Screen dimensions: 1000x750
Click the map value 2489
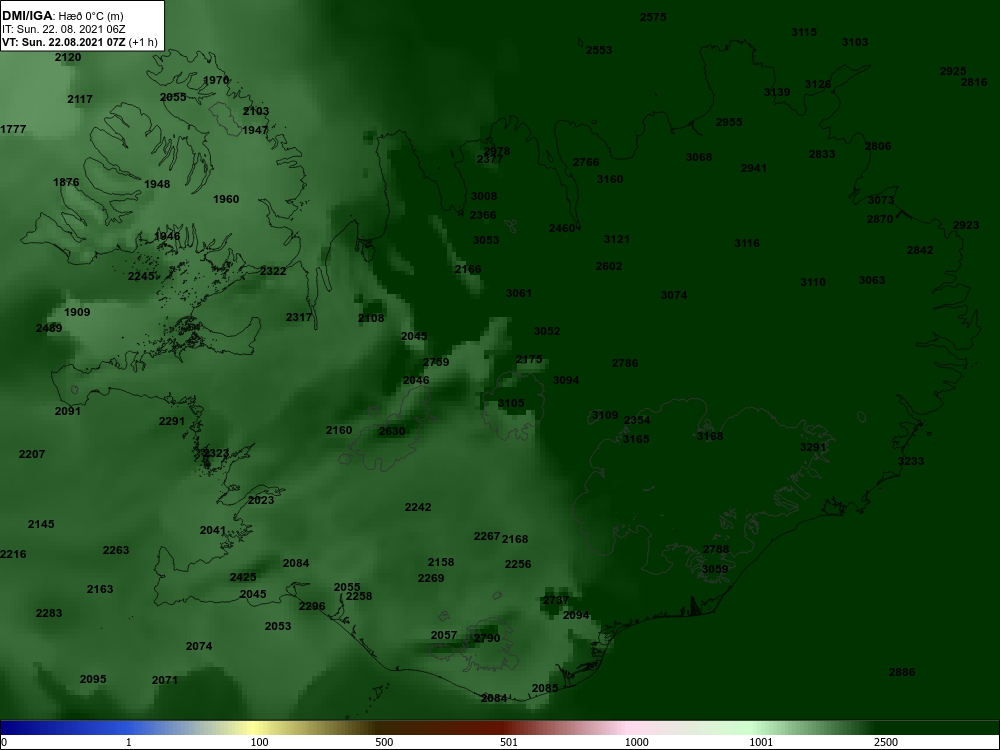[x=49, y=328]
